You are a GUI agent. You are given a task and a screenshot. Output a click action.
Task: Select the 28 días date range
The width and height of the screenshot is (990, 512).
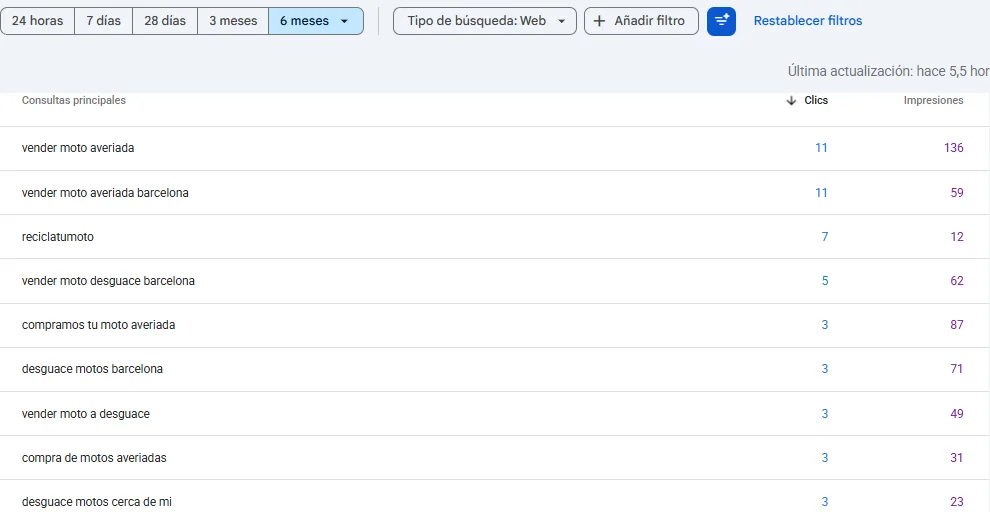click(x=165, y=21)
